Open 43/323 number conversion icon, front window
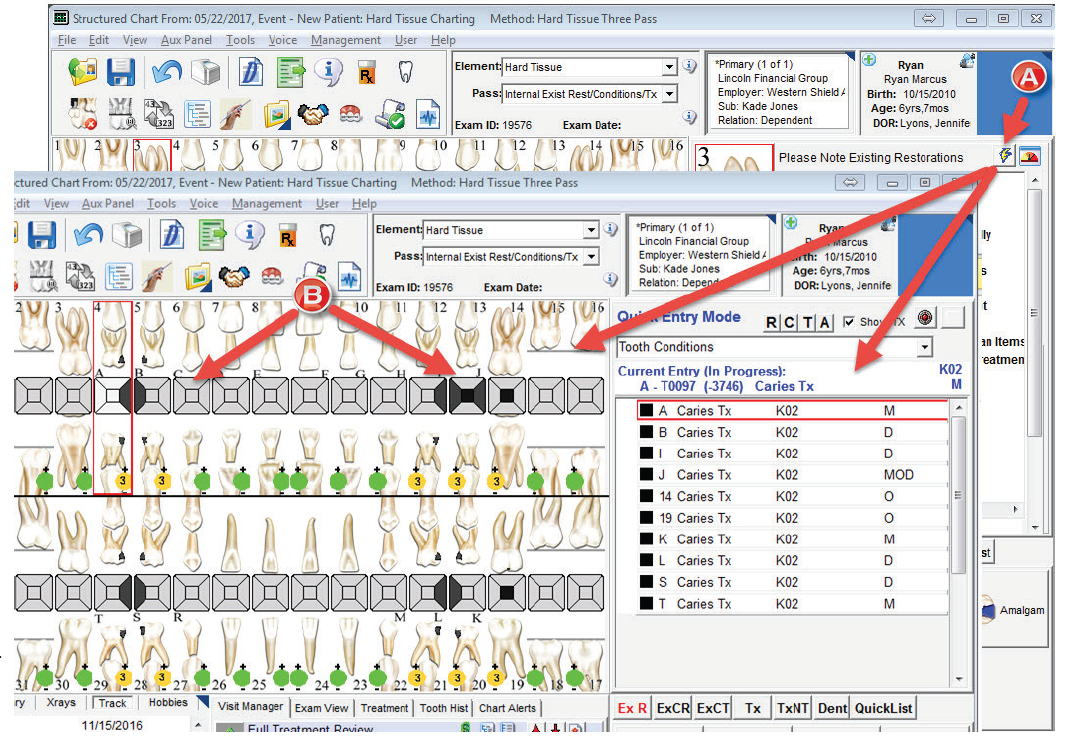 click(80, 277)
